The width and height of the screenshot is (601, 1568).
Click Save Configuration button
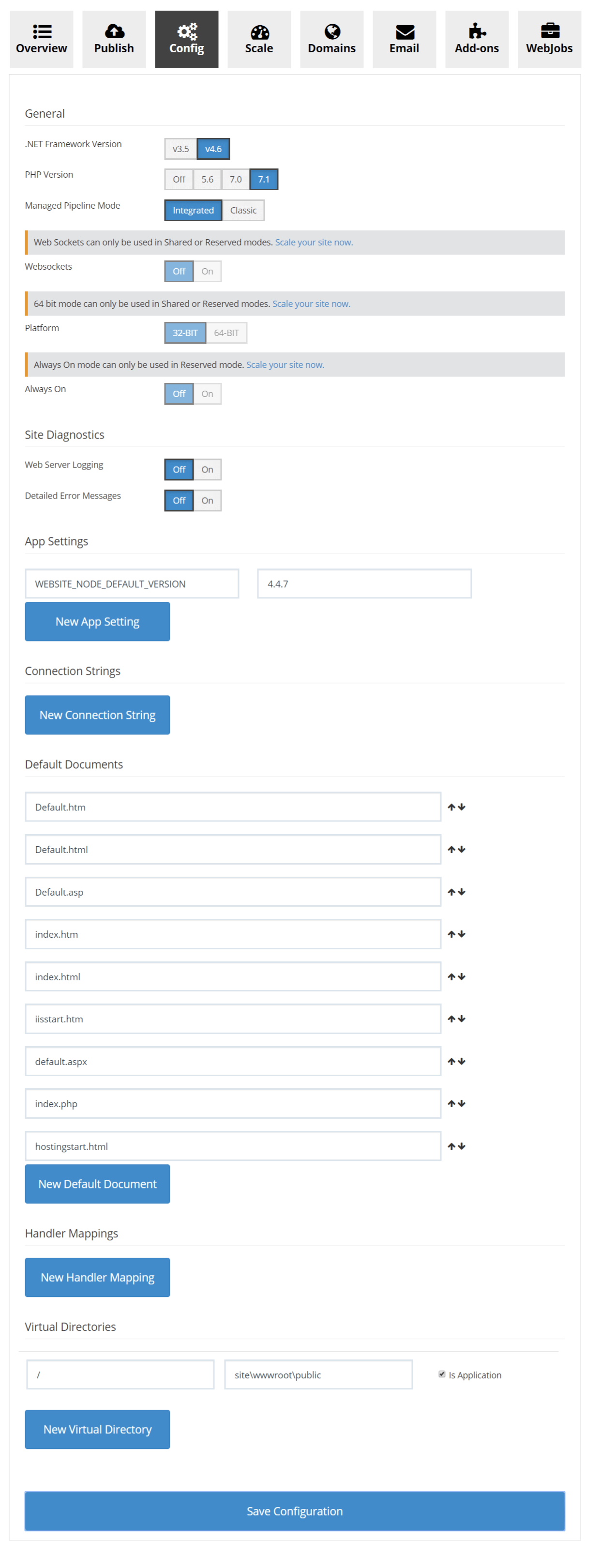294,1511
